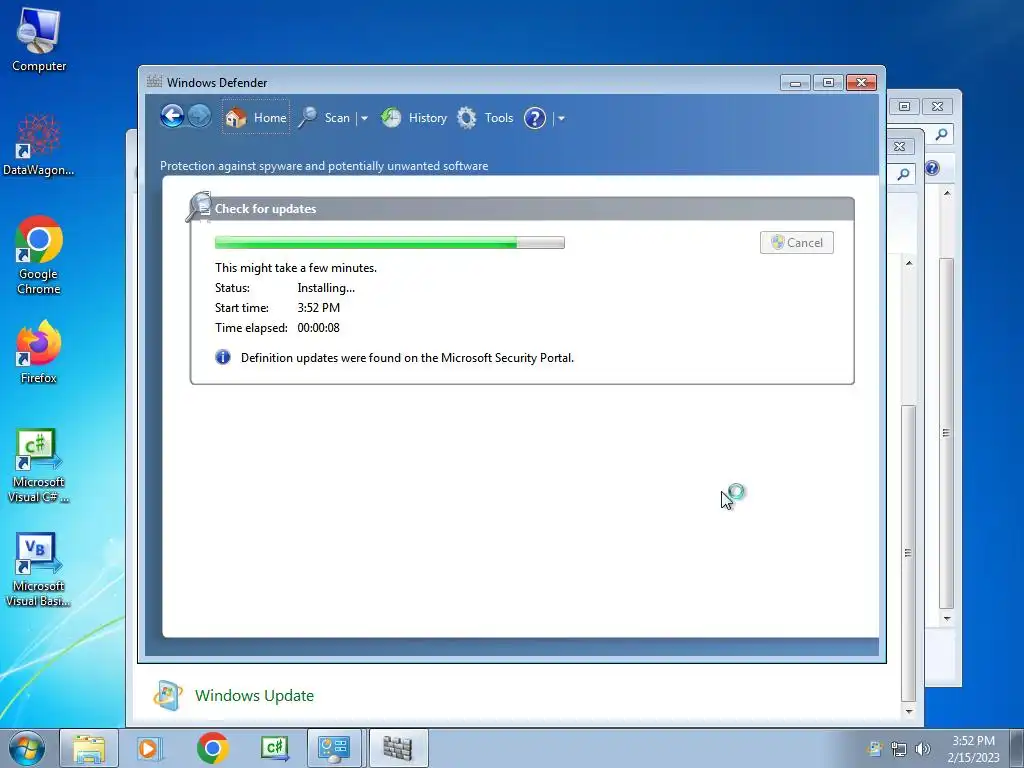1024x768 pixels.
Task: Click the Show desktop button on the taskbar
Action: point(1017,748)
